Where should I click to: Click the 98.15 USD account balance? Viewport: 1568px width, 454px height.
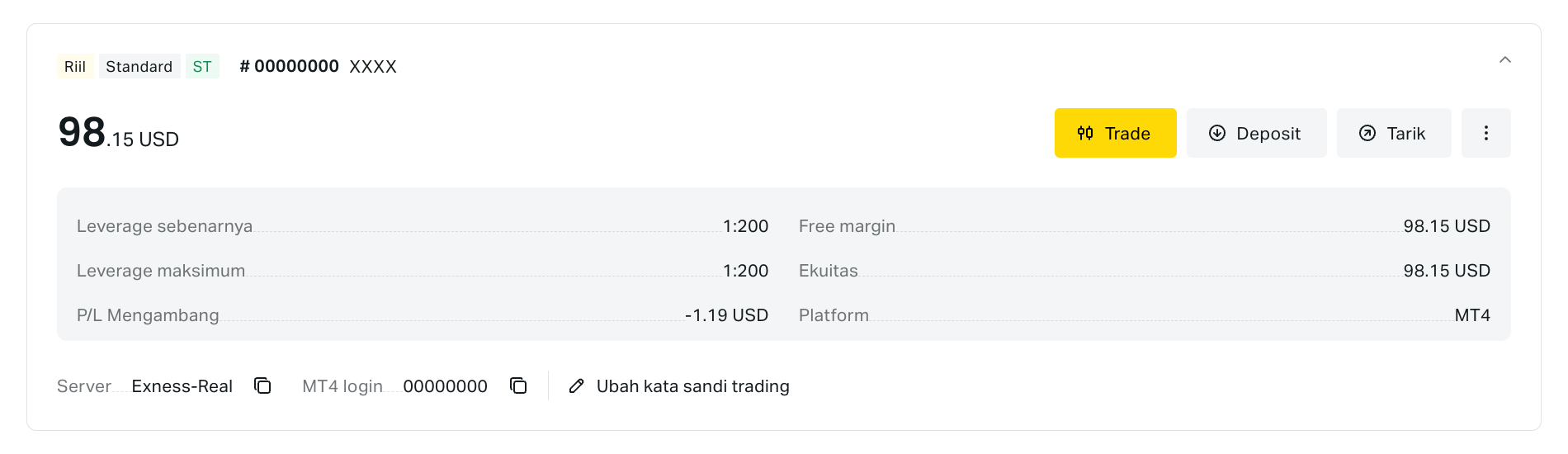(119, 134)
